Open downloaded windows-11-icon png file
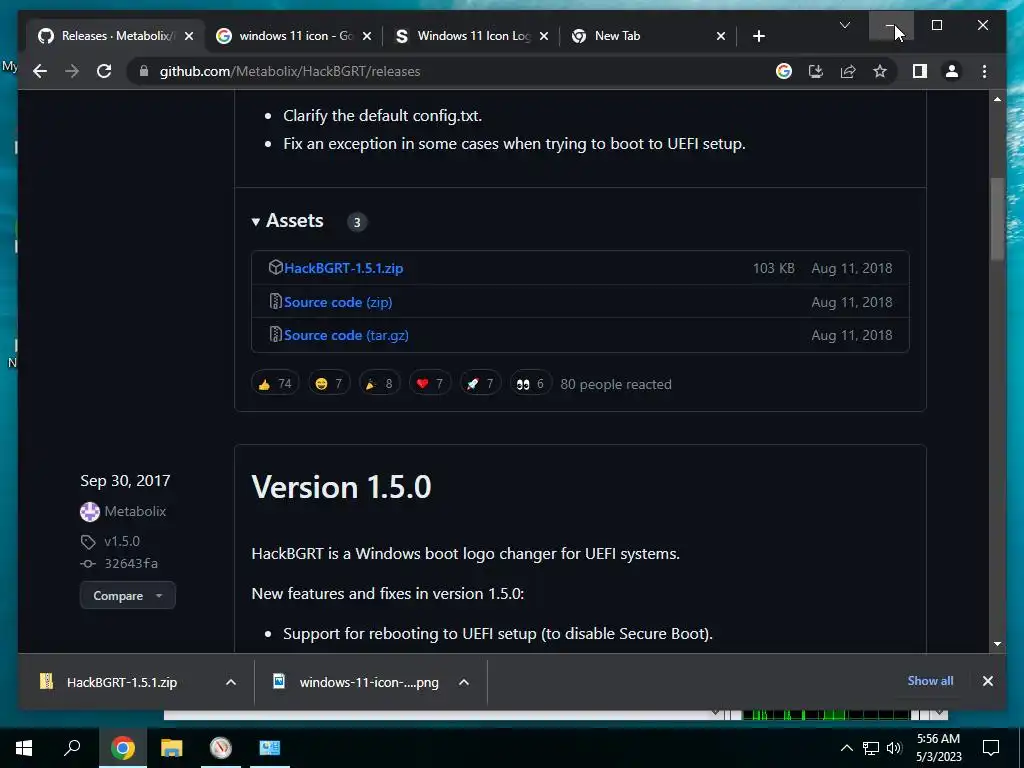1024x768 pixels. tap(356, 682)
